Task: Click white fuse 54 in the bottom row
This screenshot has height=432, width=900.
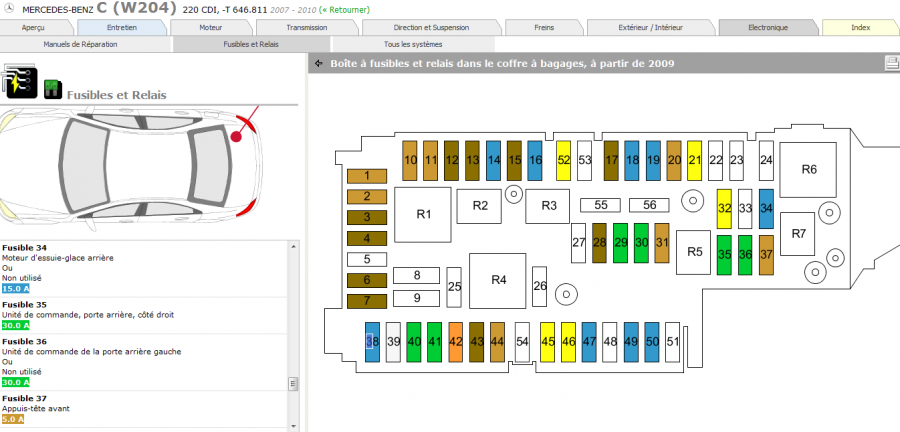Action: pyautogui.click(x=522, y=342)
